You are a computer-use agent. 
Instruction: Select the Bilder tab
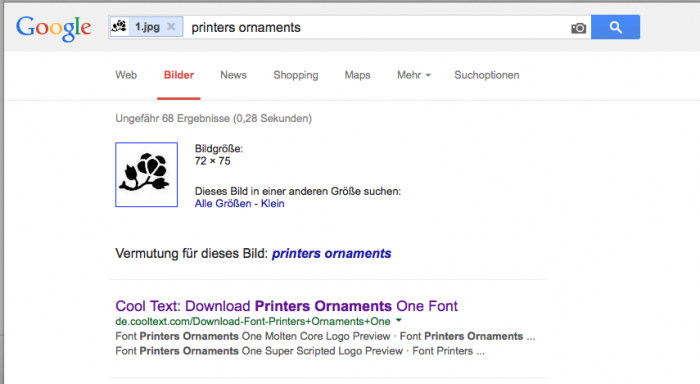179,75
